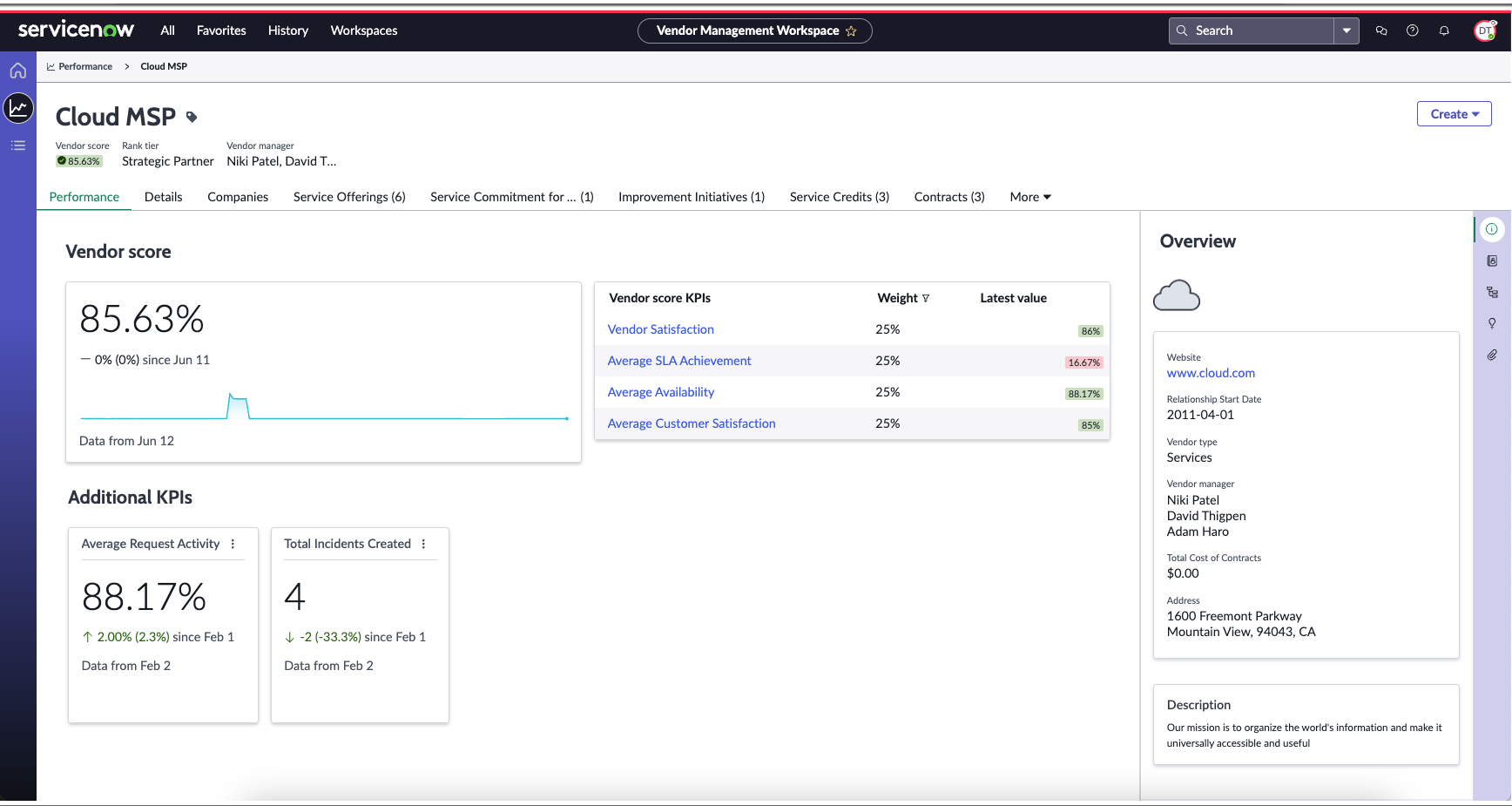This screenshot has height=806, width=1512.
Task: Switch to the Details tab
Action: click(x=164, y=197)
